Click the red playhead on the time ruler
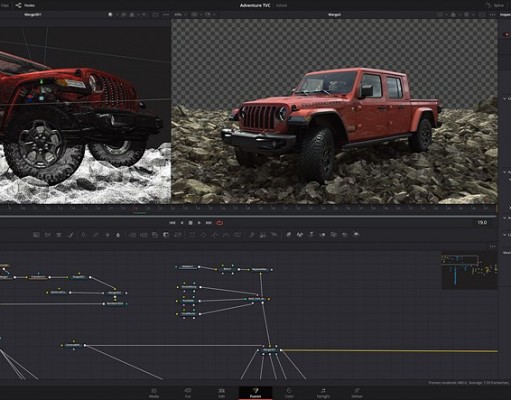The image size is (511, 400). 135,208
